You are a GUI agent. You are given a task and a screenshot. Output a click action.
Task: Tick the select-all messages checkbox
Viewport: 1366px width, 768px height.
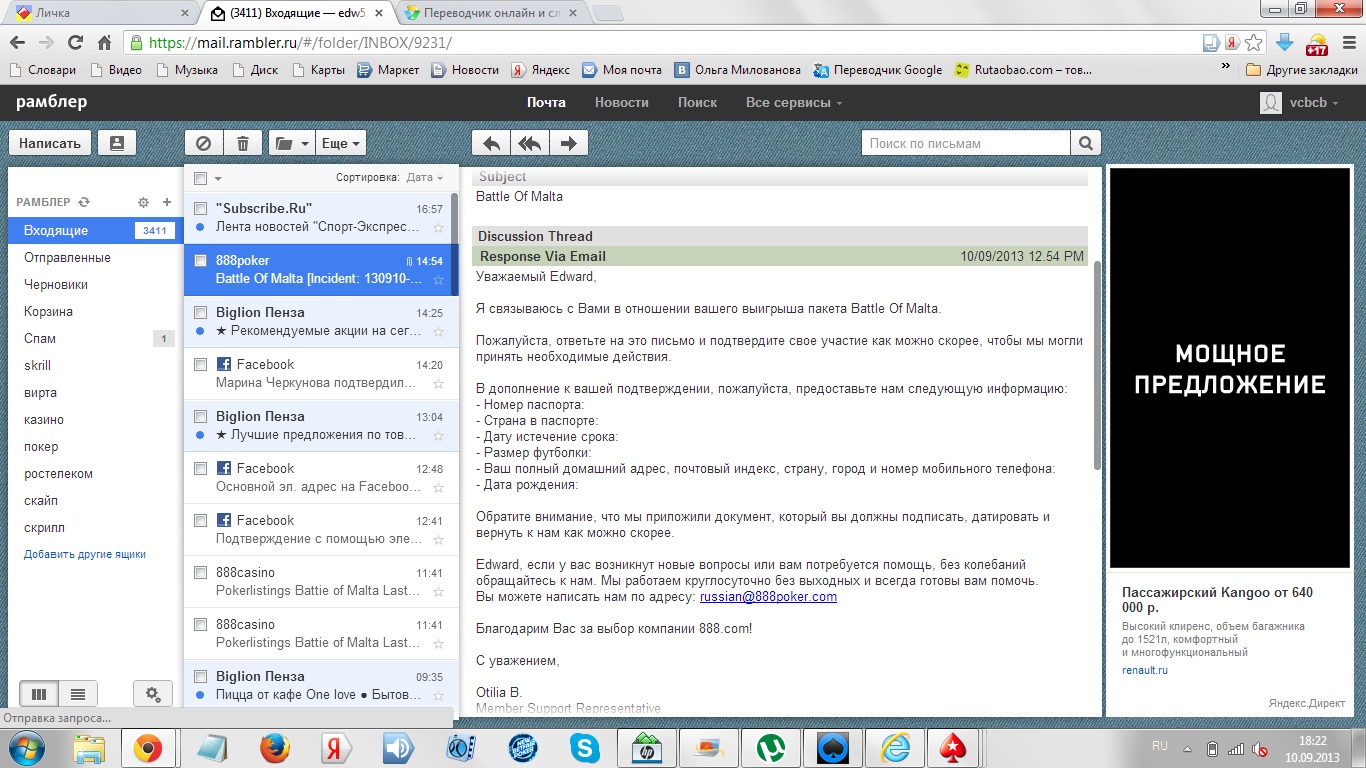click(x=200, y=178)
